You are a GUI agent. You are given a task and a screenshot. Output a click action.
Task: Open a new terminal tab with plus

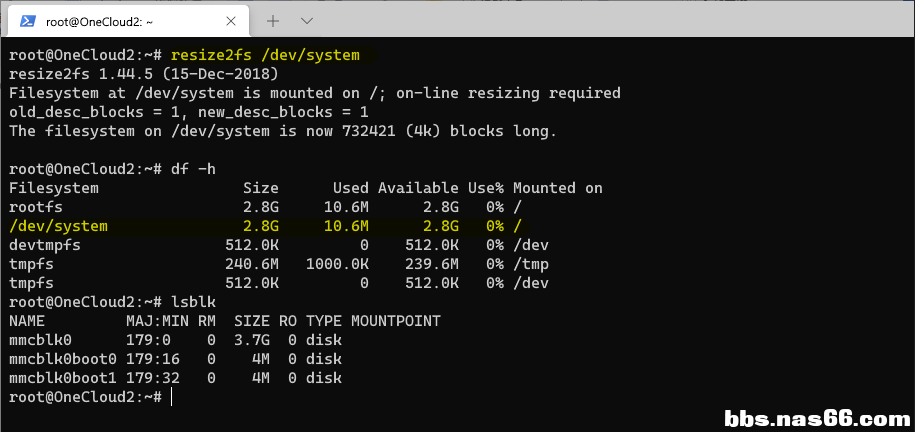pyautogui.click(x=272, y=20)
